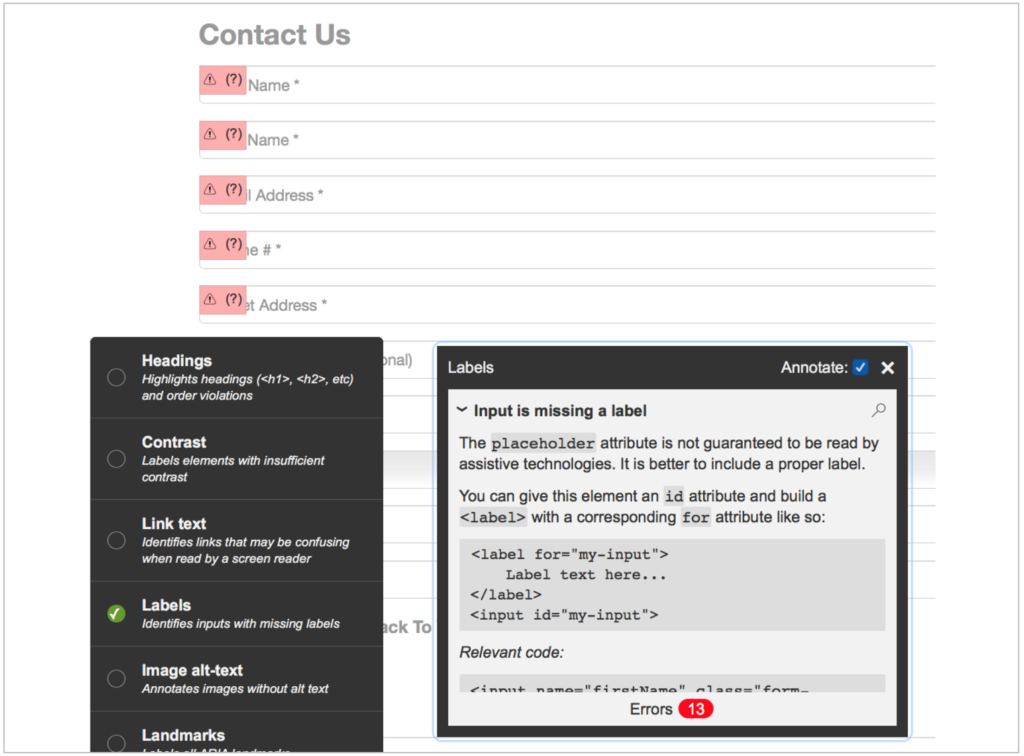Click the warning badge on the street Address field

223,300
